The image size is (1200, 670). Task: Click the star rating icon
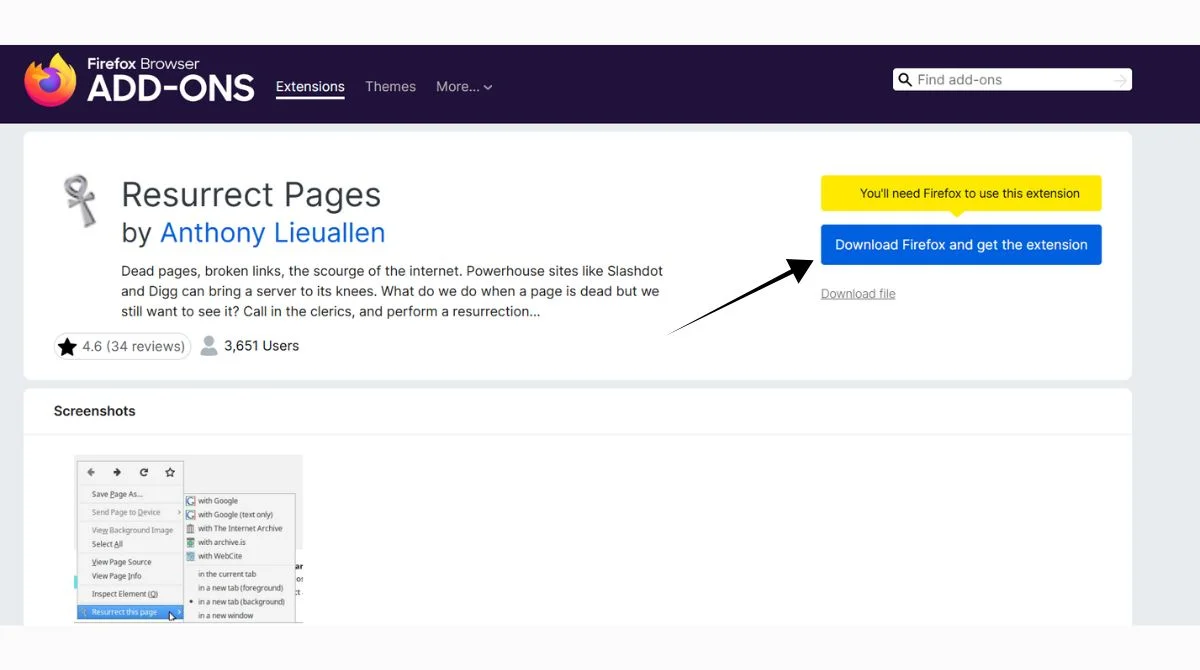[x=67, y=347]
